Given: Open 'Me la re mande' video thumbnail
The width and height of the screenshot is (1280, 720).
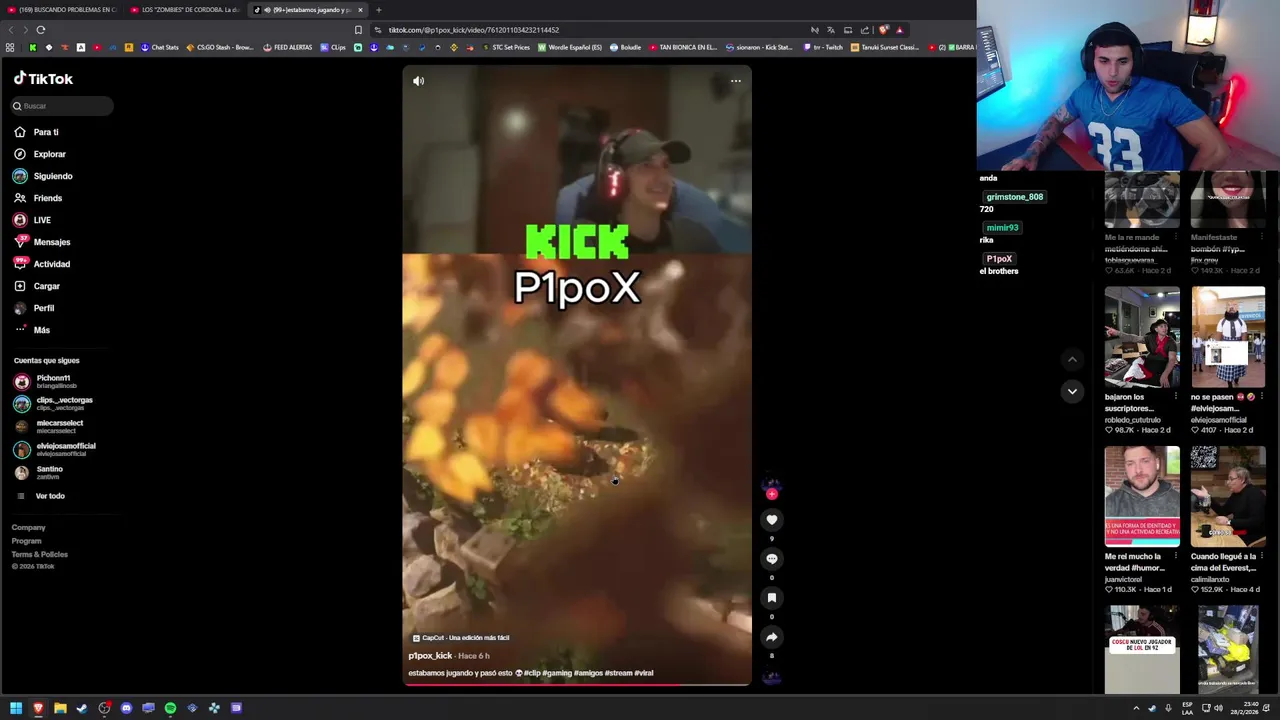Looking at the screenshot, I should tap(1142, 200).
